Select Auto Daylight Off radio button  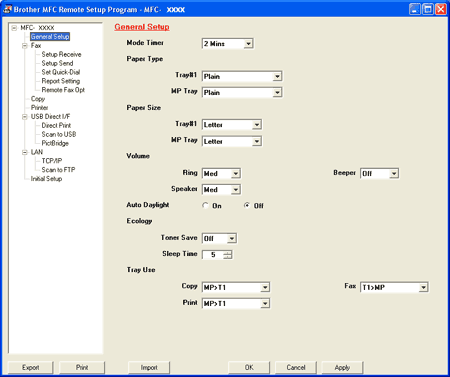coord(247,205)
